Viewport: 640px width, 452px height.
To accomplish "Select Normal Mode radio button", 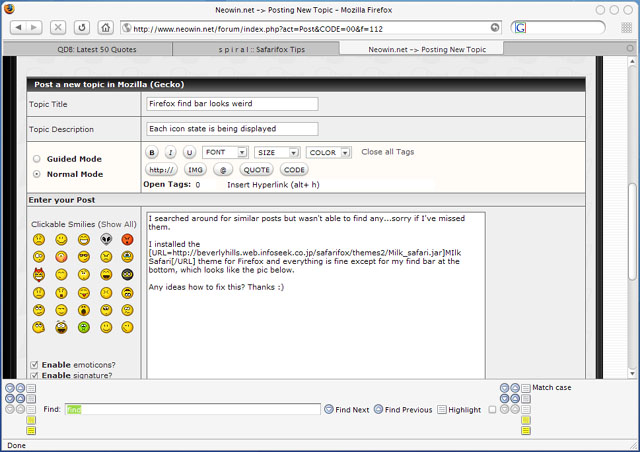I will (x=37, y=174).
